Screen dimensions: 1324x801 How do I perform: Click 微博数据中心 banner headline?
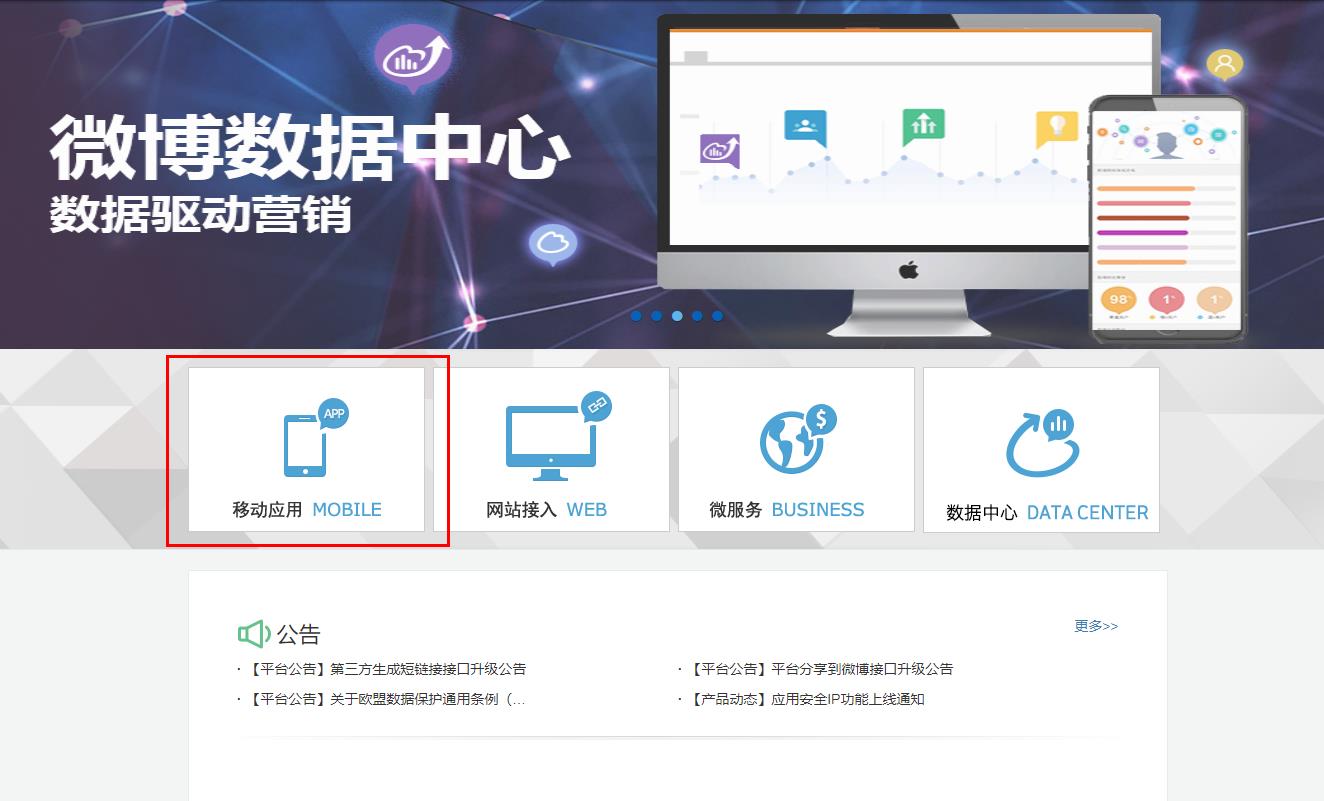pos(310,147)
